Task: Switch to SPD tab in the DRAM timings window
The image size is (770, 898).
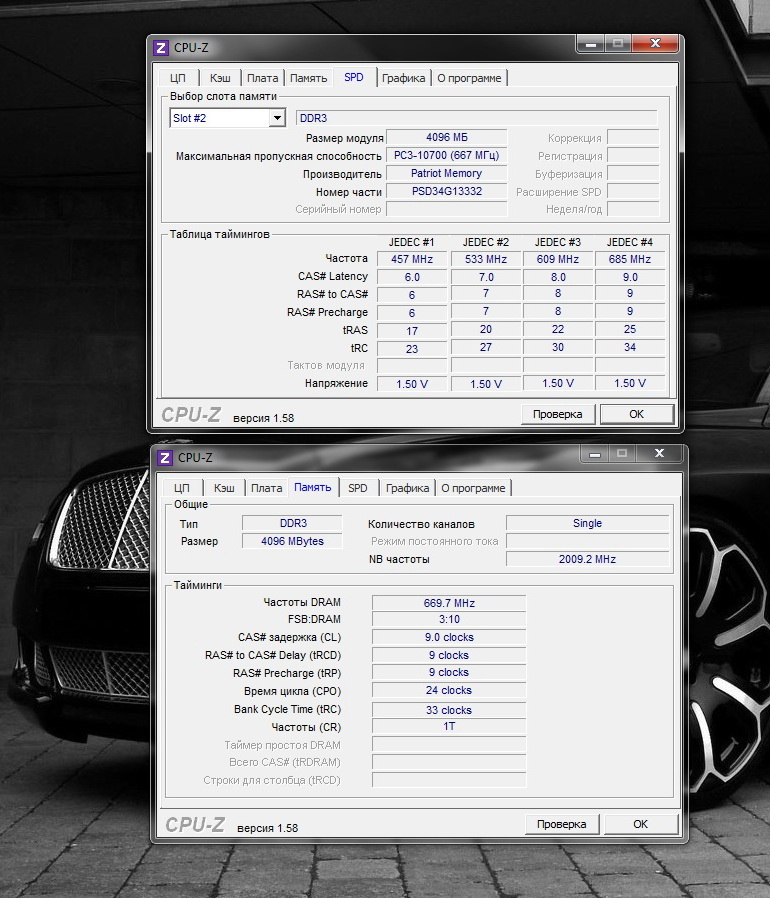Action: click(x=358, y=488)
